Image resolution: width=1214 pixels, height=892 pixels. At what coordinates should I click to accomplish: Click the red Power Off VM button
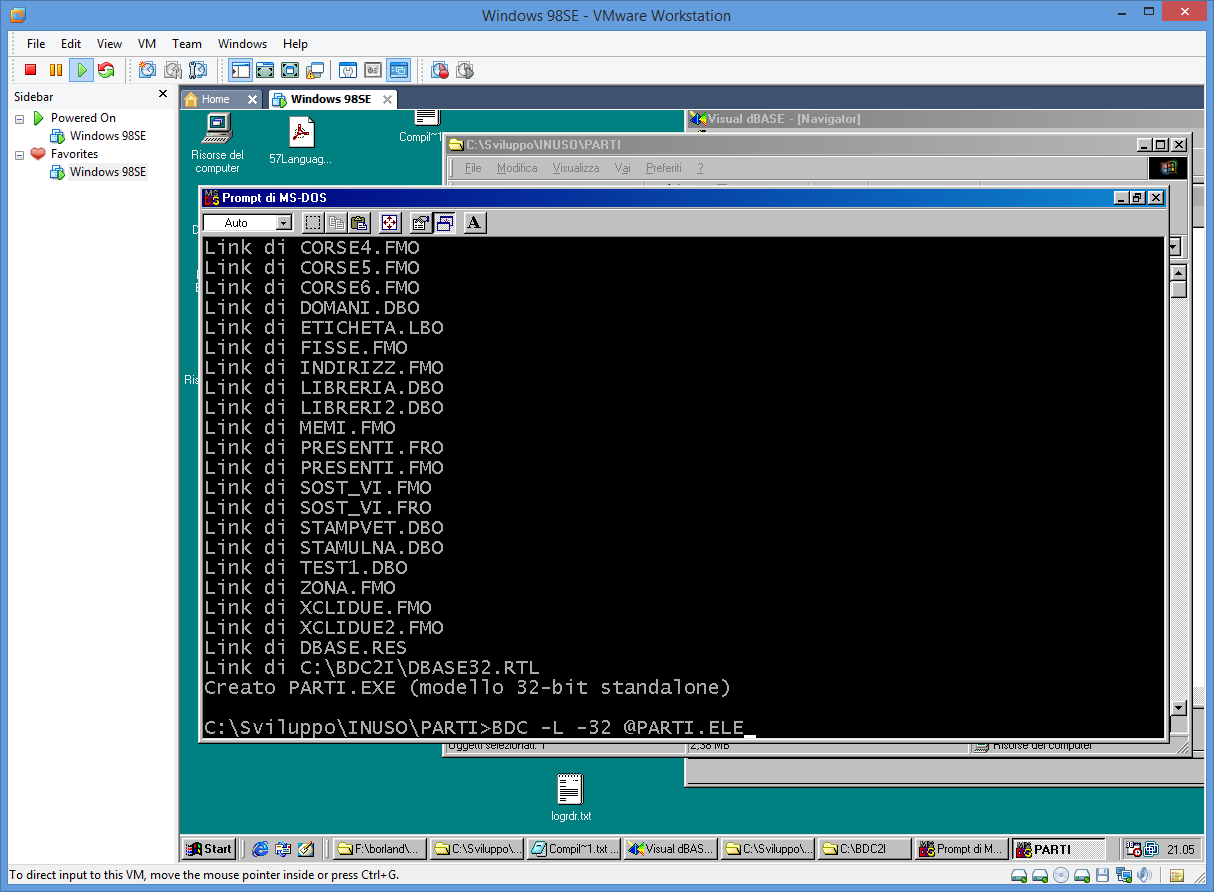[x=30, y=70]
